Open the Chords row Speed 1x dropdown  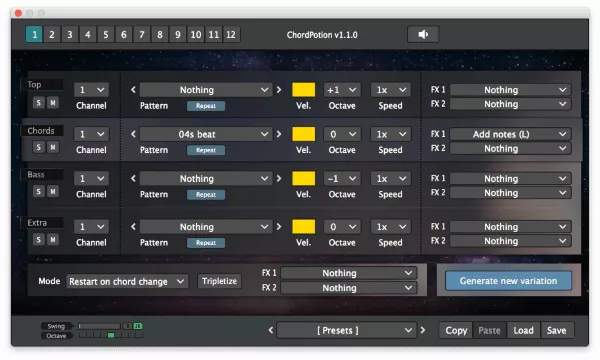point(390,134)
